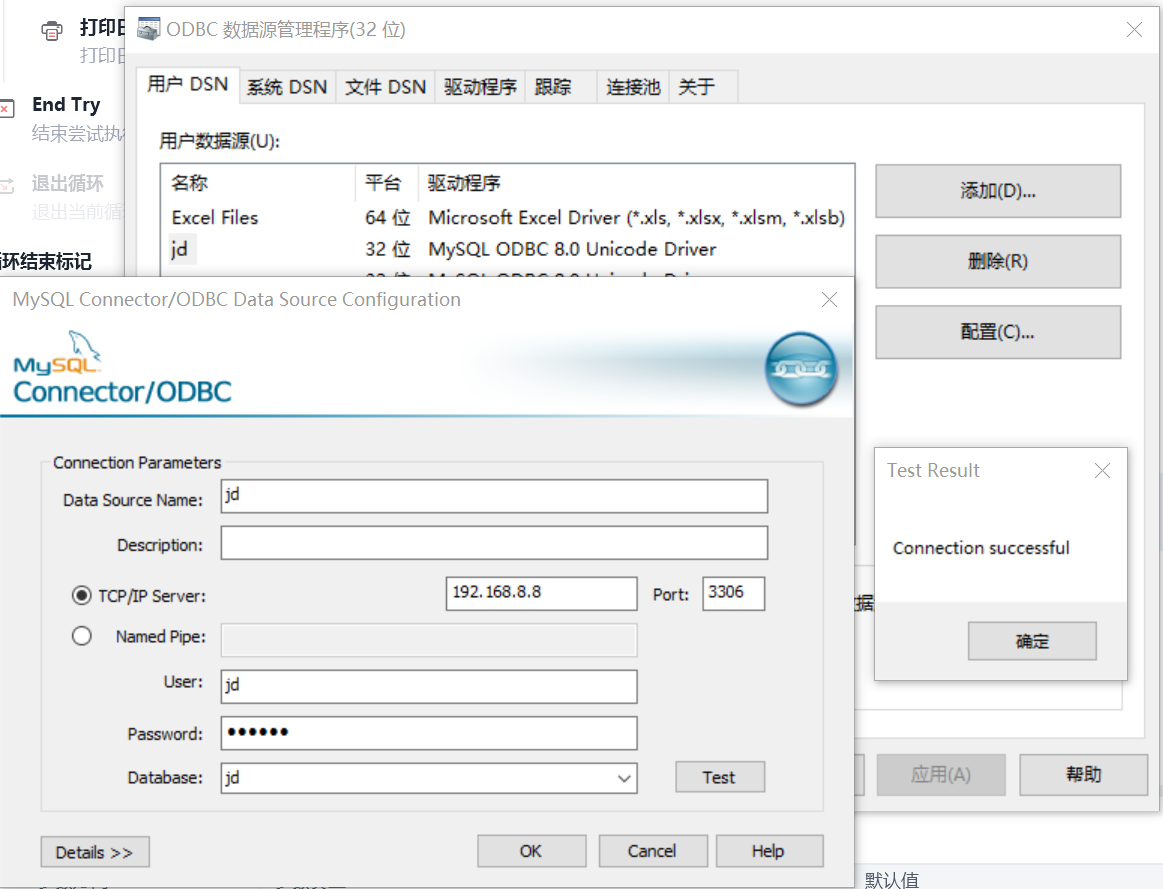The height and width of the screenshot is (889, 1163).
Task: Click the Port number field
Action: pos(734,594)
